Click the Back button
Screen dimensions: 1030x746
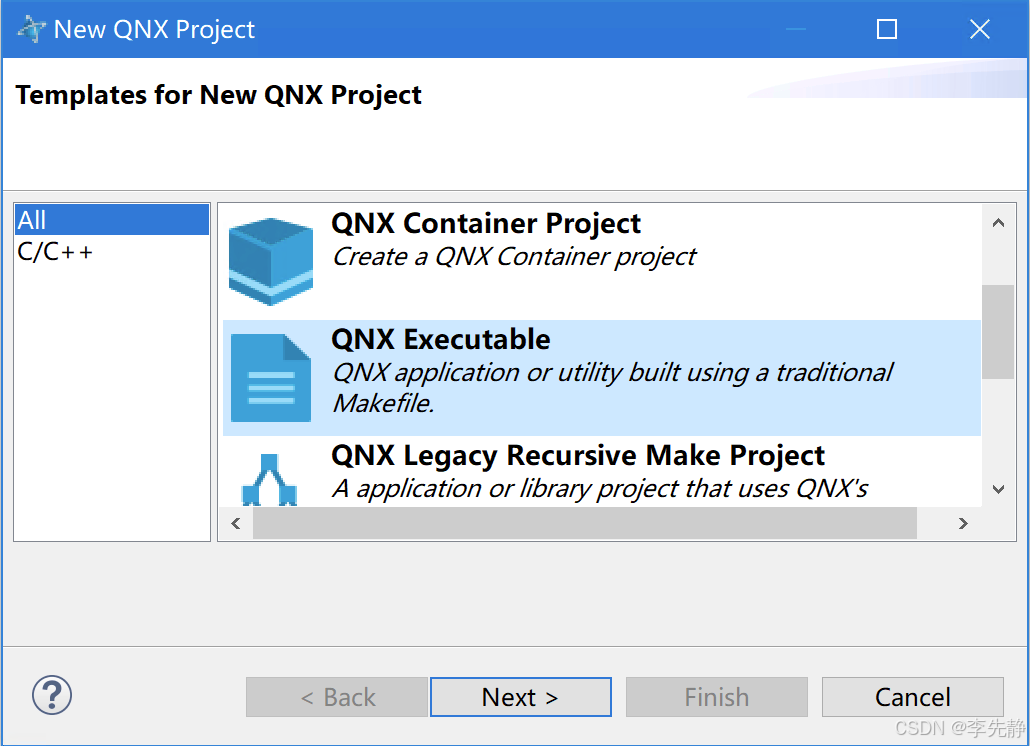(336, 696)
